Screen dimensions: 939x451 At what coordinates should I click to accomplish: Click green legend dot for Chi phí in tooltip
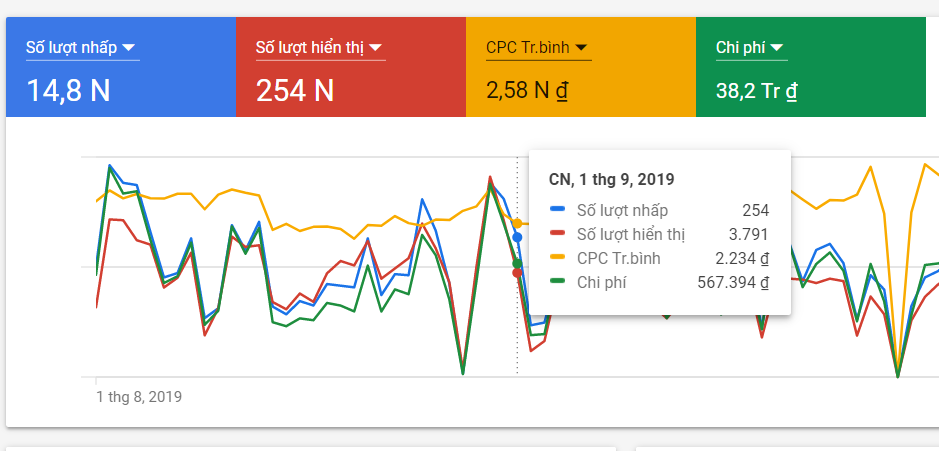(x=557, y=282)
